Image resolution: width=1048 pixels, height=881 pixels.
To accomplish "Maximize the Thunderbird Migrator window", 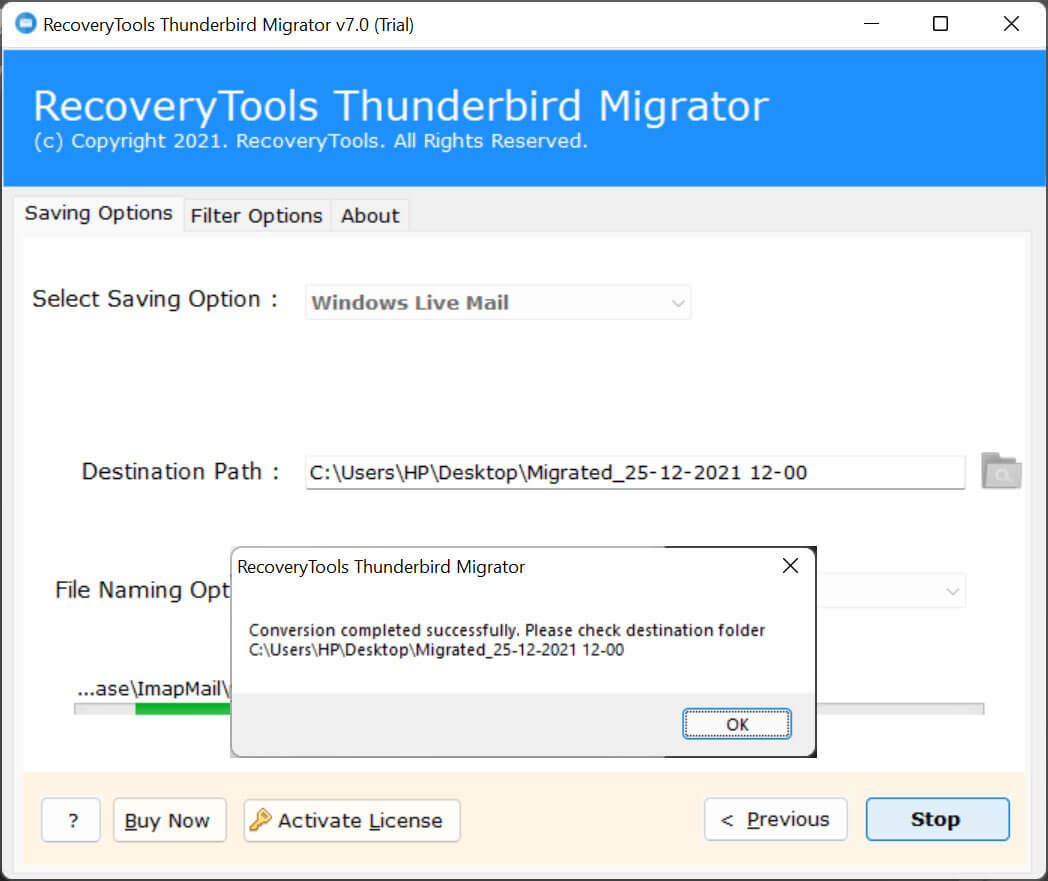I will tap(940, 23).
